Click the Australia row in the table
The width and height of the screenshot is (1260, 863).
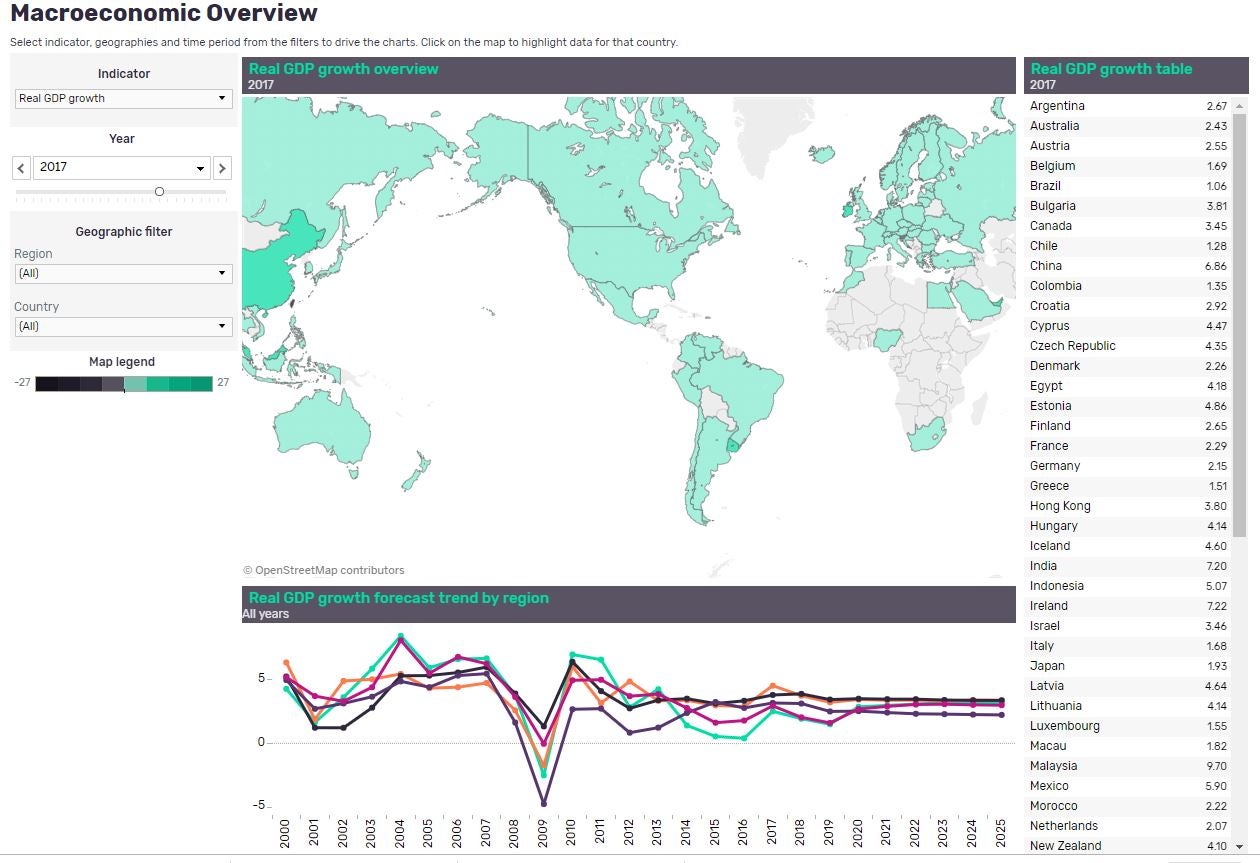click(x=1128, y=126)
